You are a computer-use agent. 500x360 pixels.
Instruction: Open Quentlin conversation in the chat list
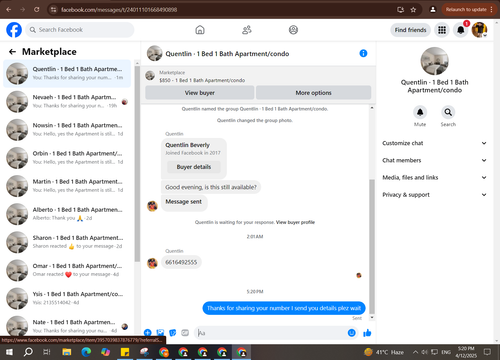click(x=67, y=74)
